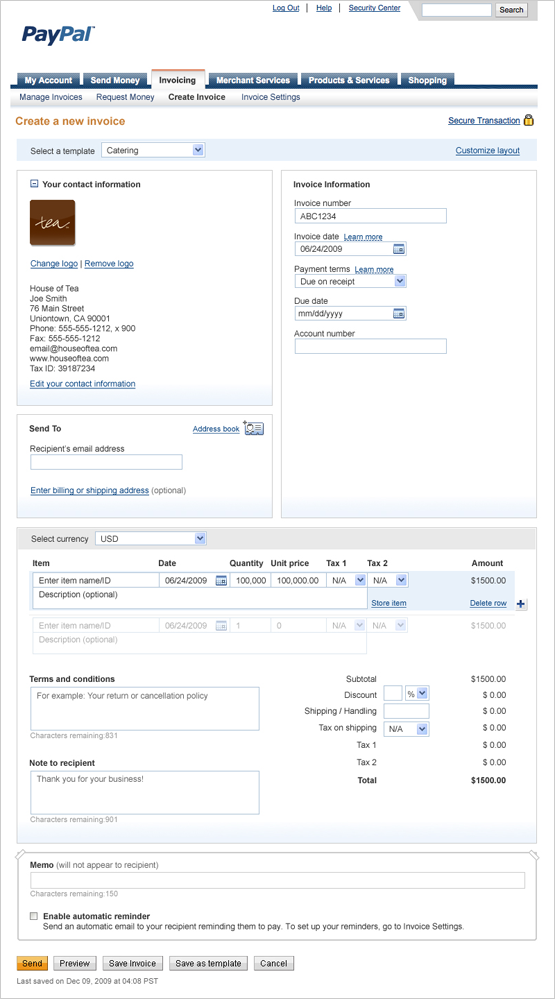This screenshot has width=555, height=999.
Task: Switch to the My Account tab
Action: point(48,80)
